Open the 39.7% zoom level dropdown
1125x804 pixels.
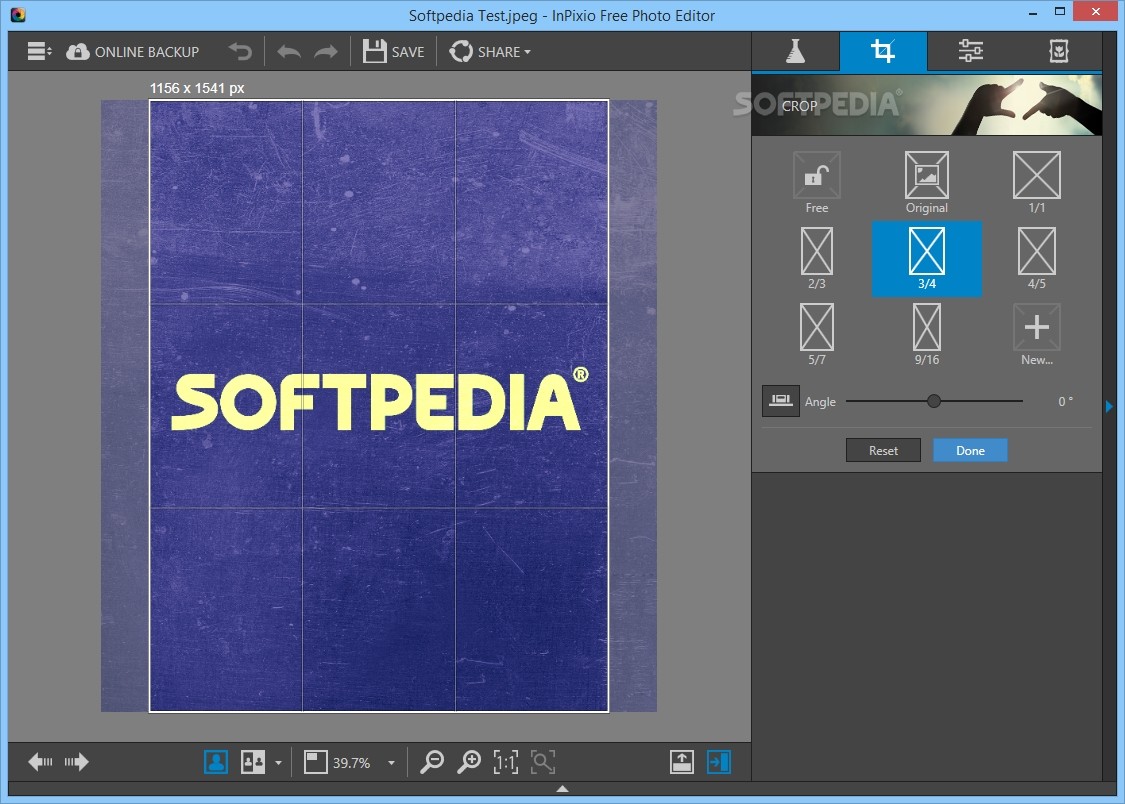point(391,763)
